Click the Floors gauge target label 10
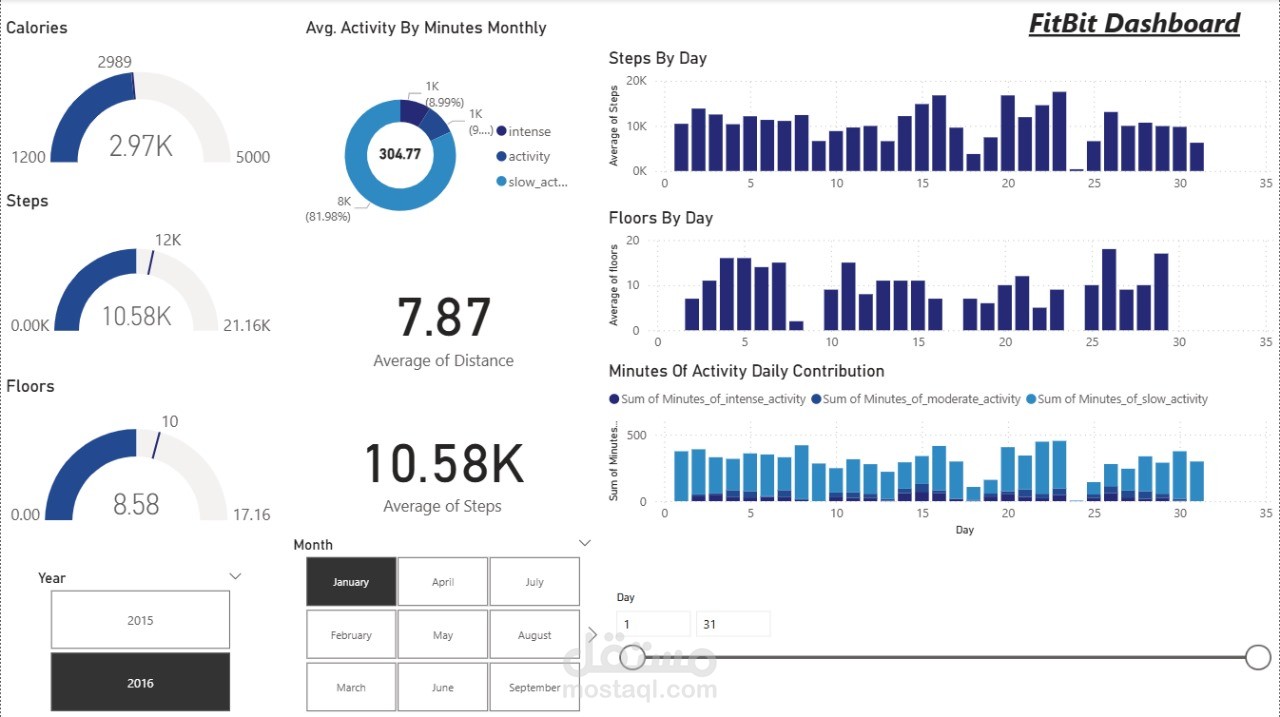 point(170,421)
